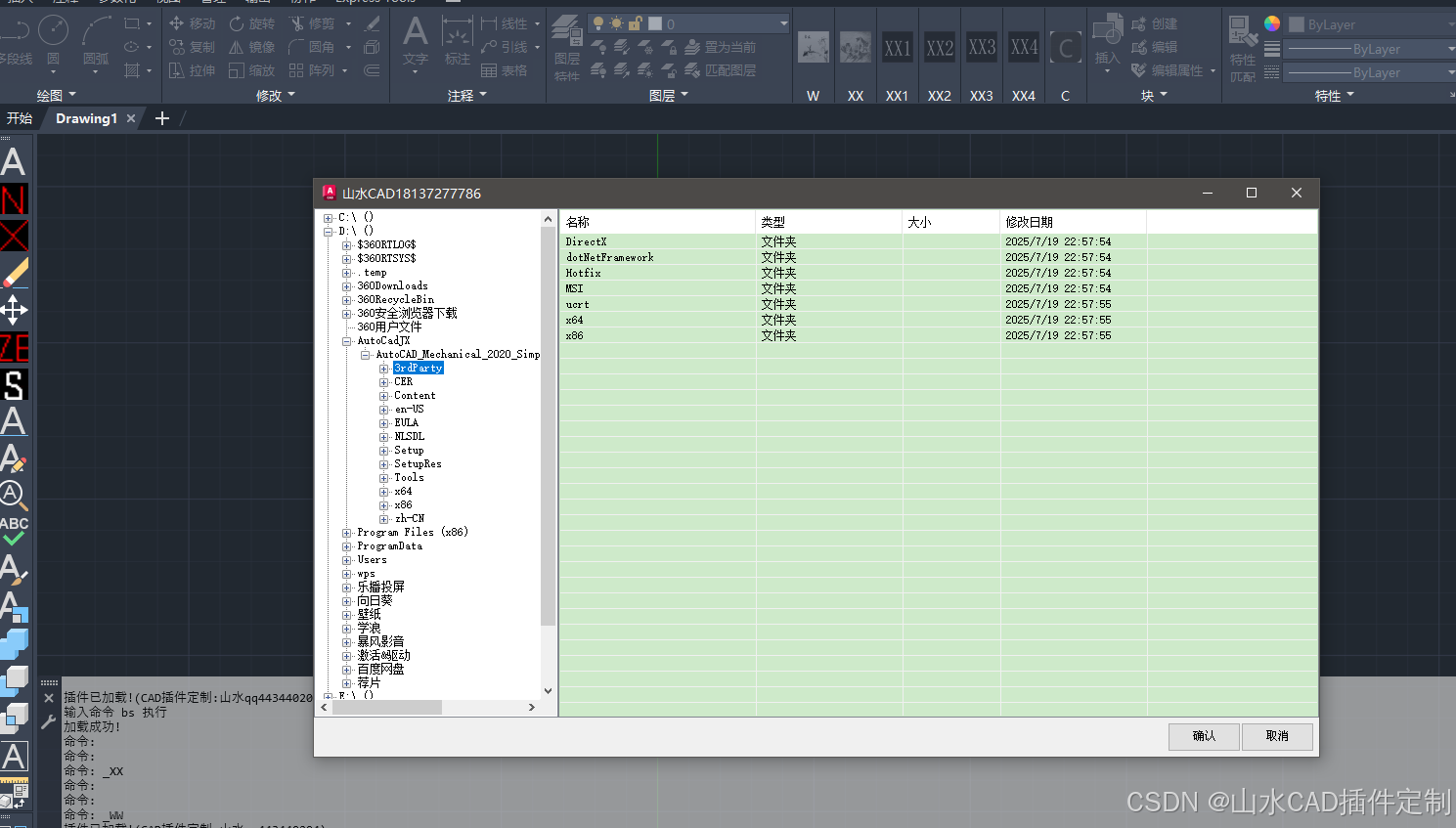Sort by 名称 column header

(x=658, y=222)
